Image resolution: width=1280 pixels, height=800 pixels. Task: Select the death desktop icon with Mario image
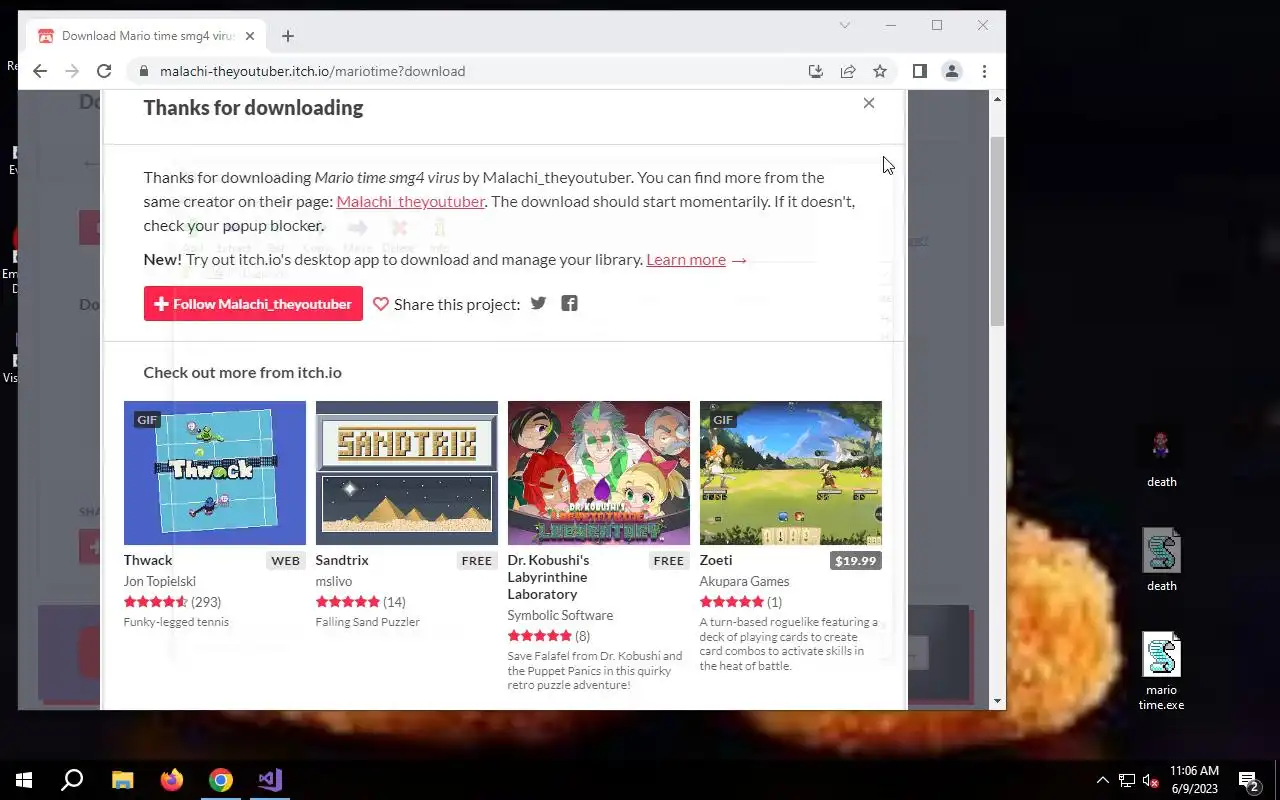tap(1162, 458)
